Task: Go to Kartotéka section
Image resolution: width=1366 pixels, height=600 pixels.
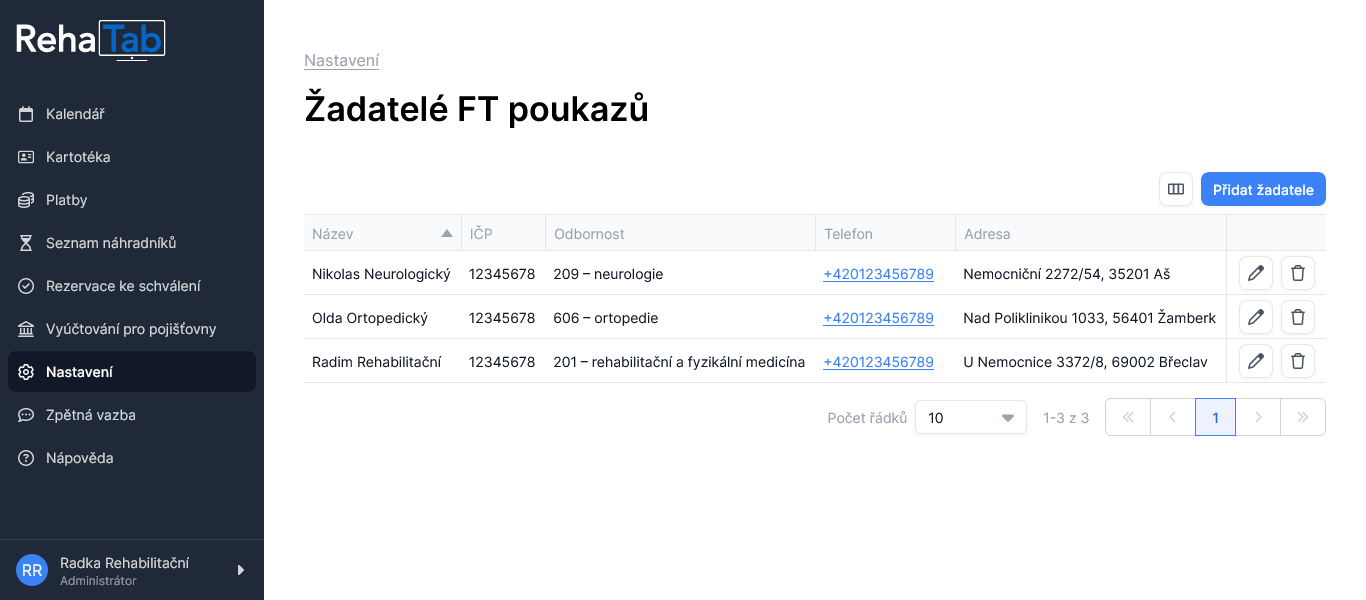Action: tap(78, 157)
